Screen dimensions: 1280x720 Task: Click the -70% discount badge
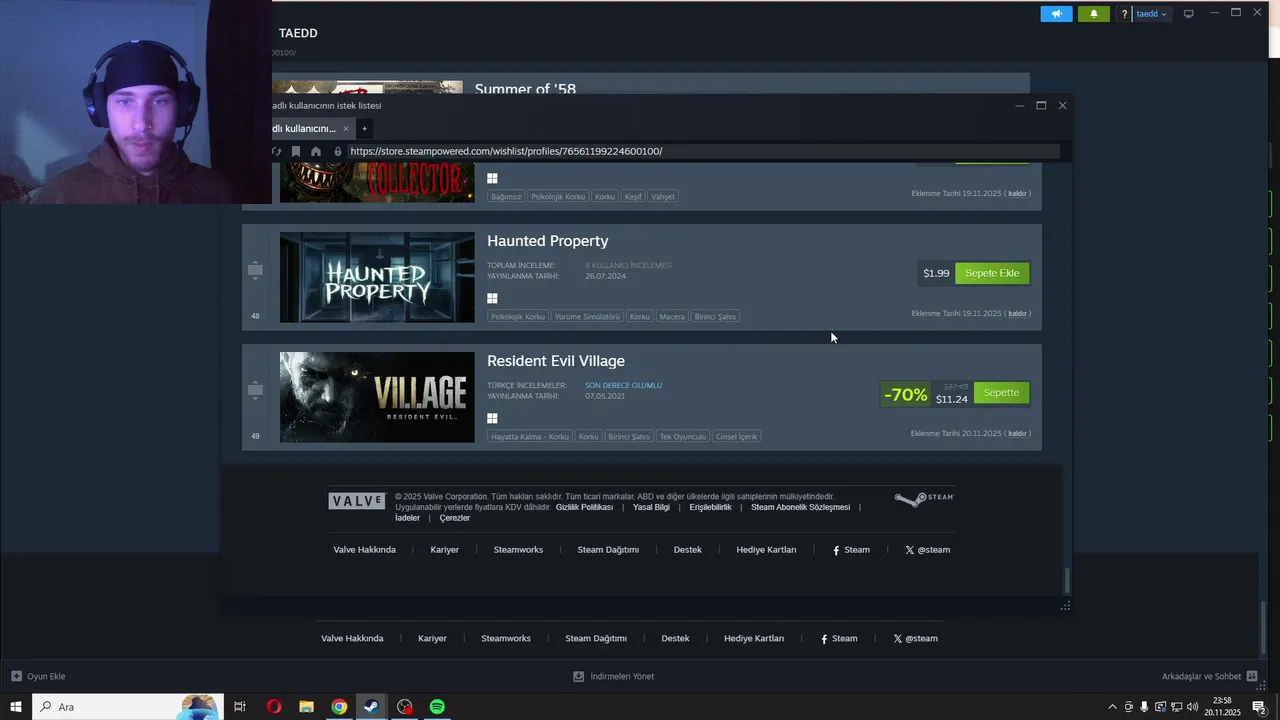(905, 394)
